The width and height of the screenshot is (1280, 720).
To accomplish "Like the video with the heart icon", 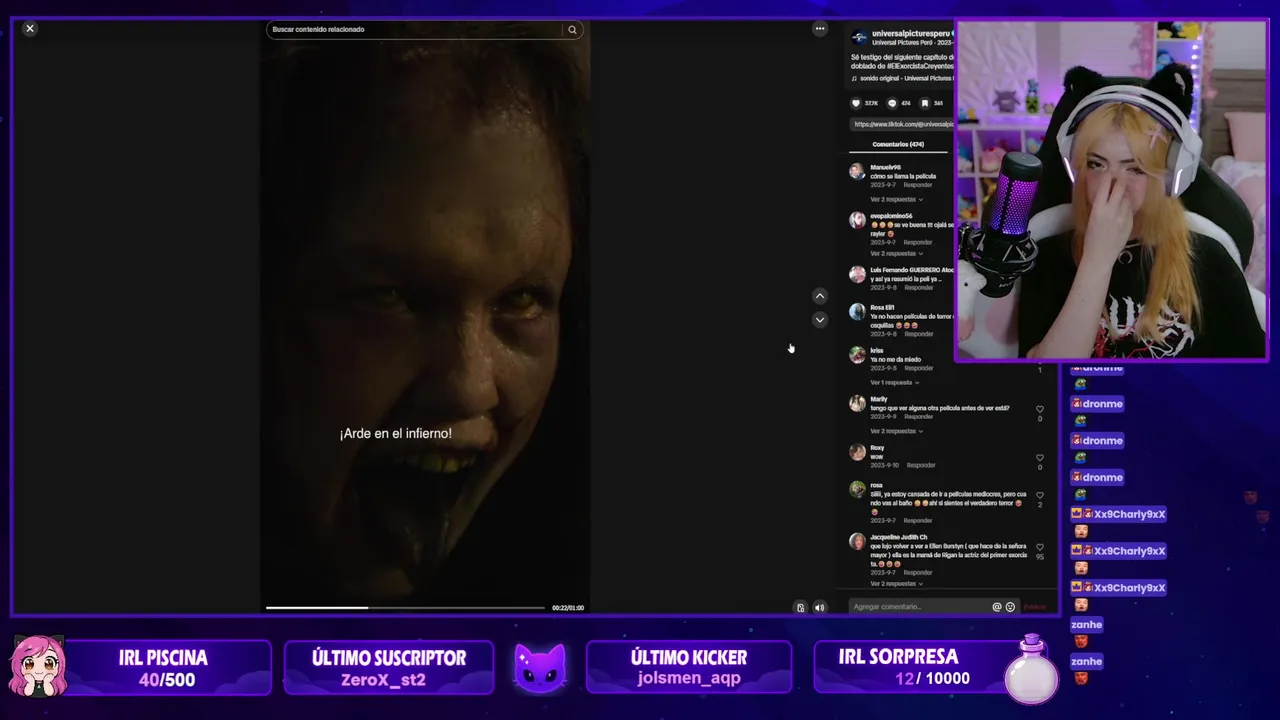I will tap(856, 103).
